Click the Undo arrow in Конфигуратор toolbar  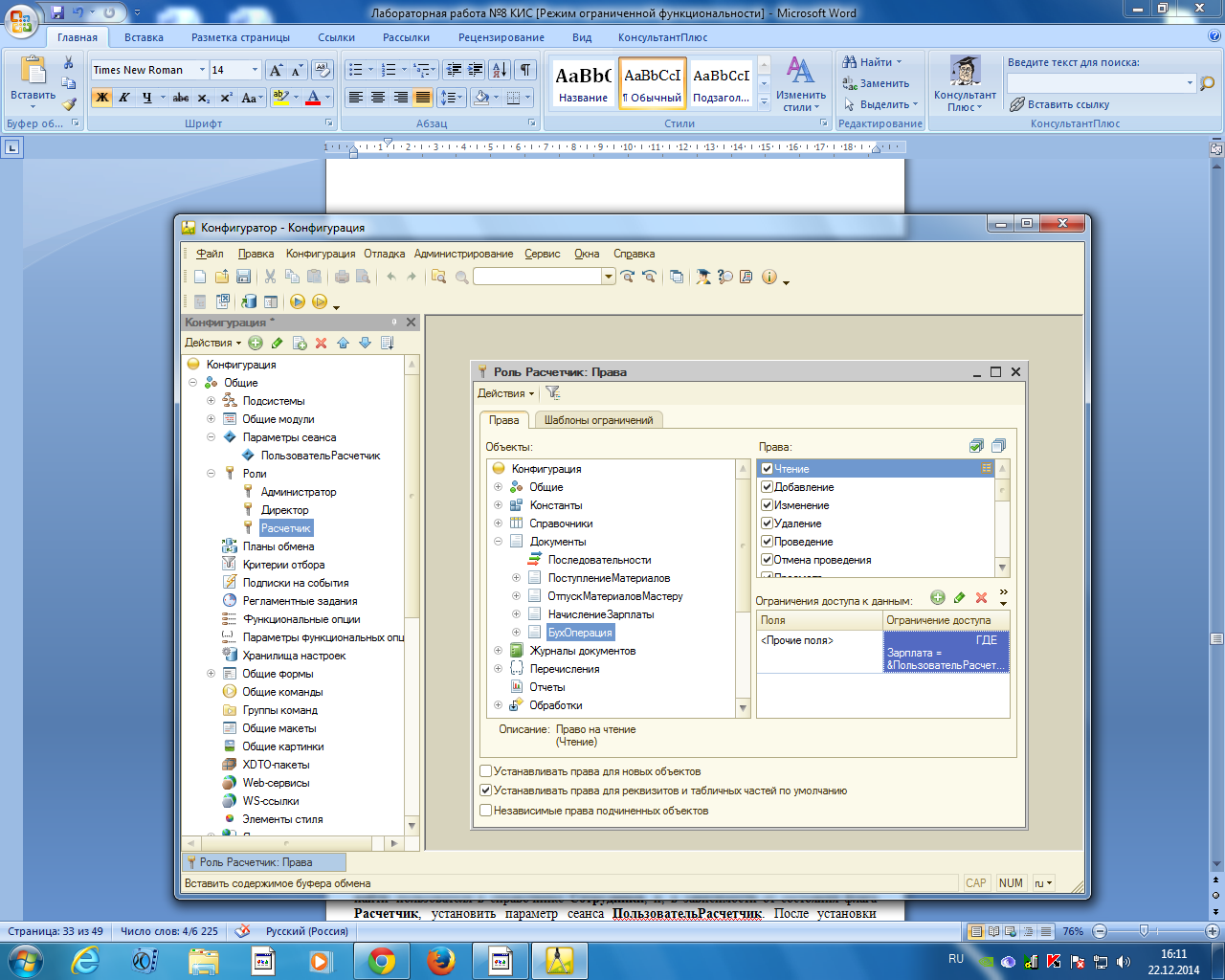click(x=390, y=277)
